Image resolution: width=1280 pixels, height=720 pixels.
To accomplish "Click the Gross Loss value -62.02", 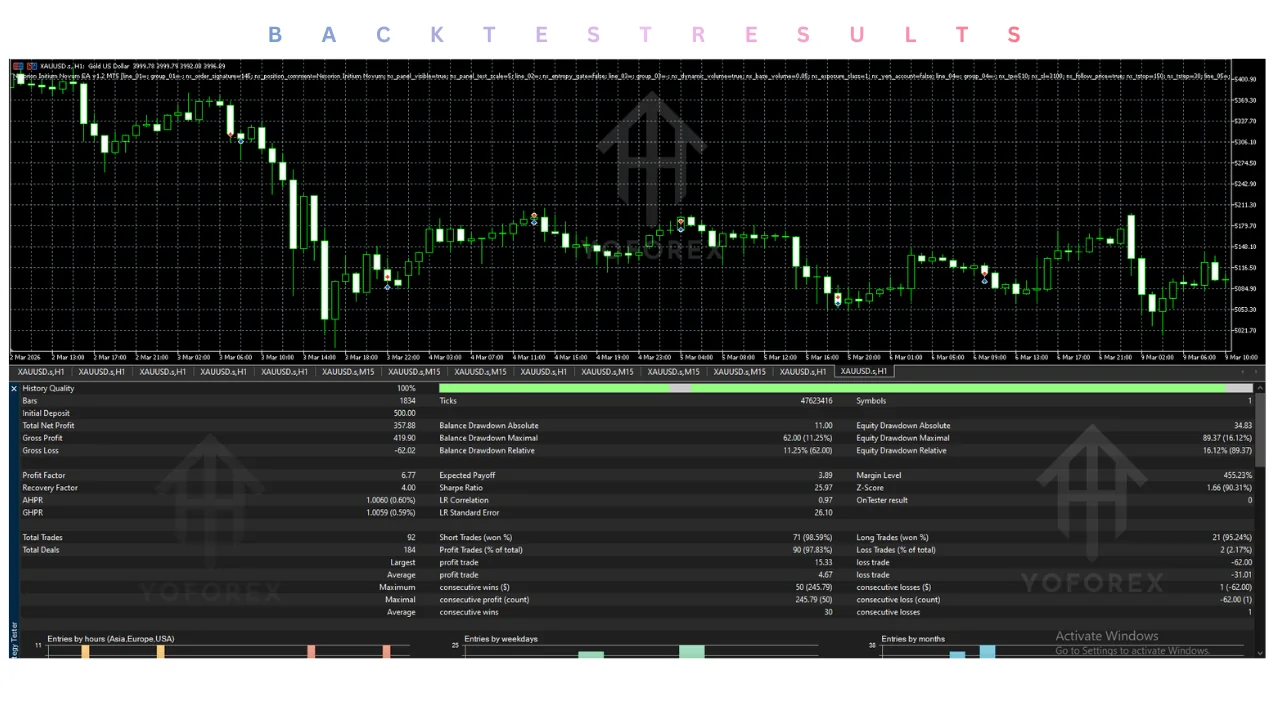I will (404, 451).
